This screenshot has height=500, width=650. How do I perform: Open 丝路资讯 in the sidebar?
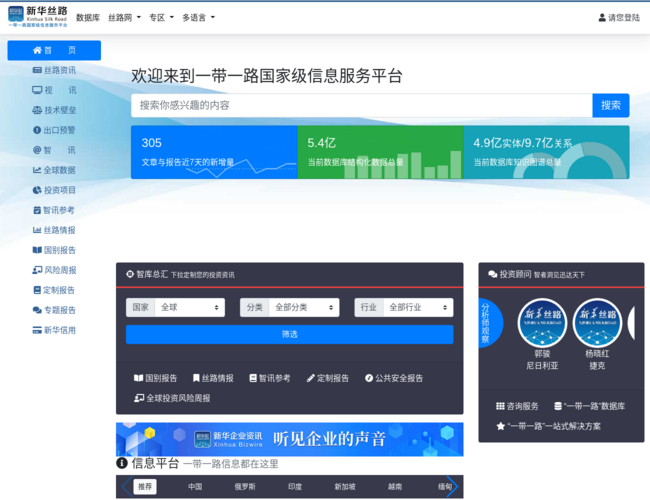[x=54, y=70]
